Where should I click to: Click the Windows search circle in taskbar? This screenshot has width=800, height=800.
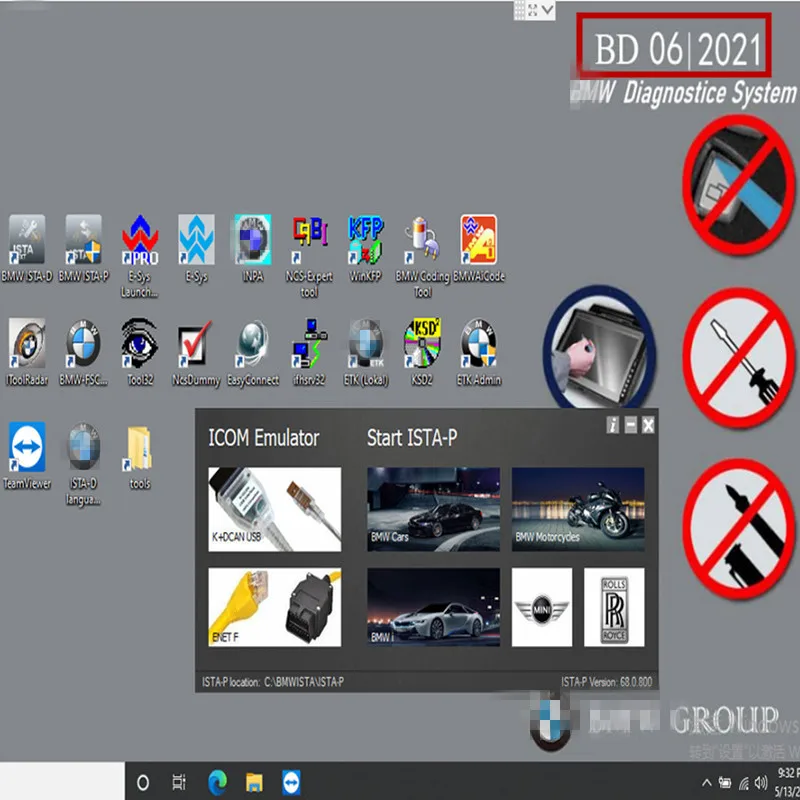click(143, 782)
